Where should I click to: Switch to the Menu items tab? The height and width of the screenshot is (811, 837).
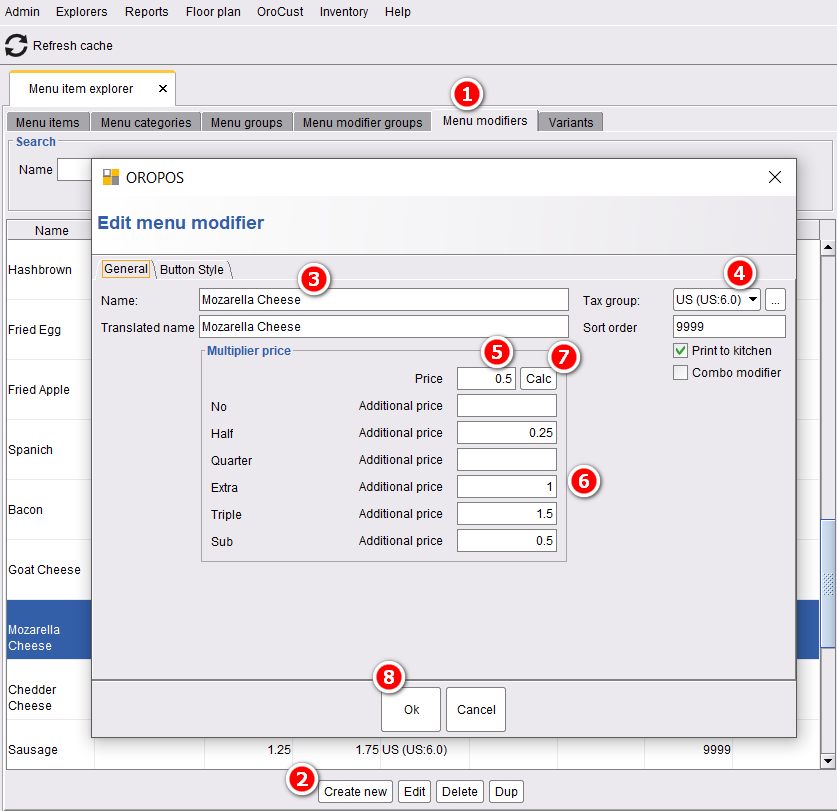(x=48, y=122)
